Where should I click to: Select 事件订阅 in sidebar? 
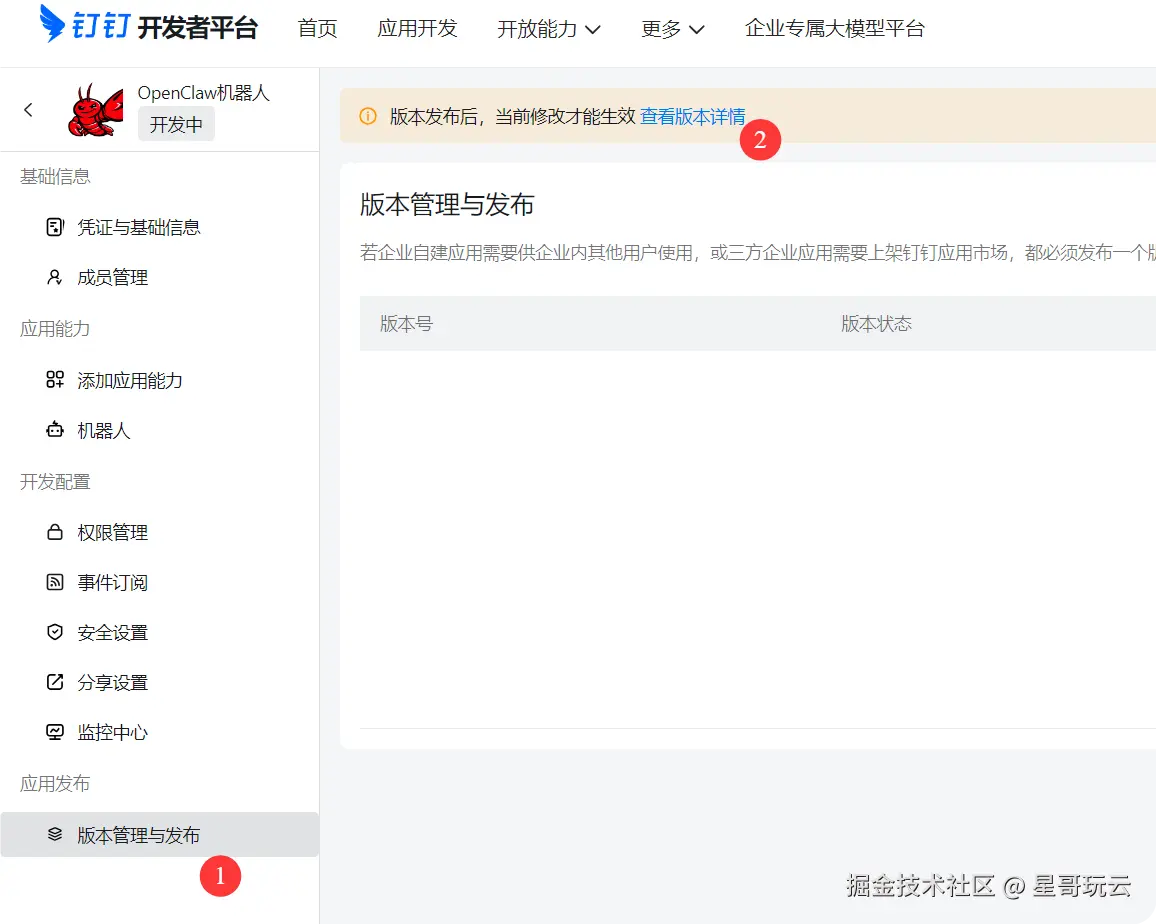113,583
